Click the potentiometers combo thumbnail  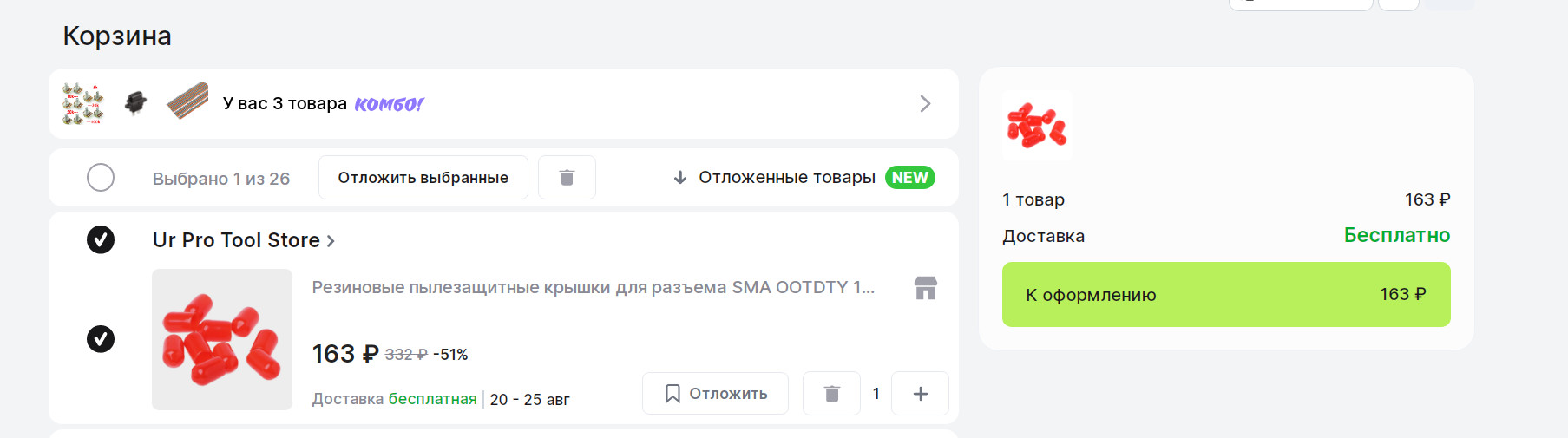(x=83, y=104)
